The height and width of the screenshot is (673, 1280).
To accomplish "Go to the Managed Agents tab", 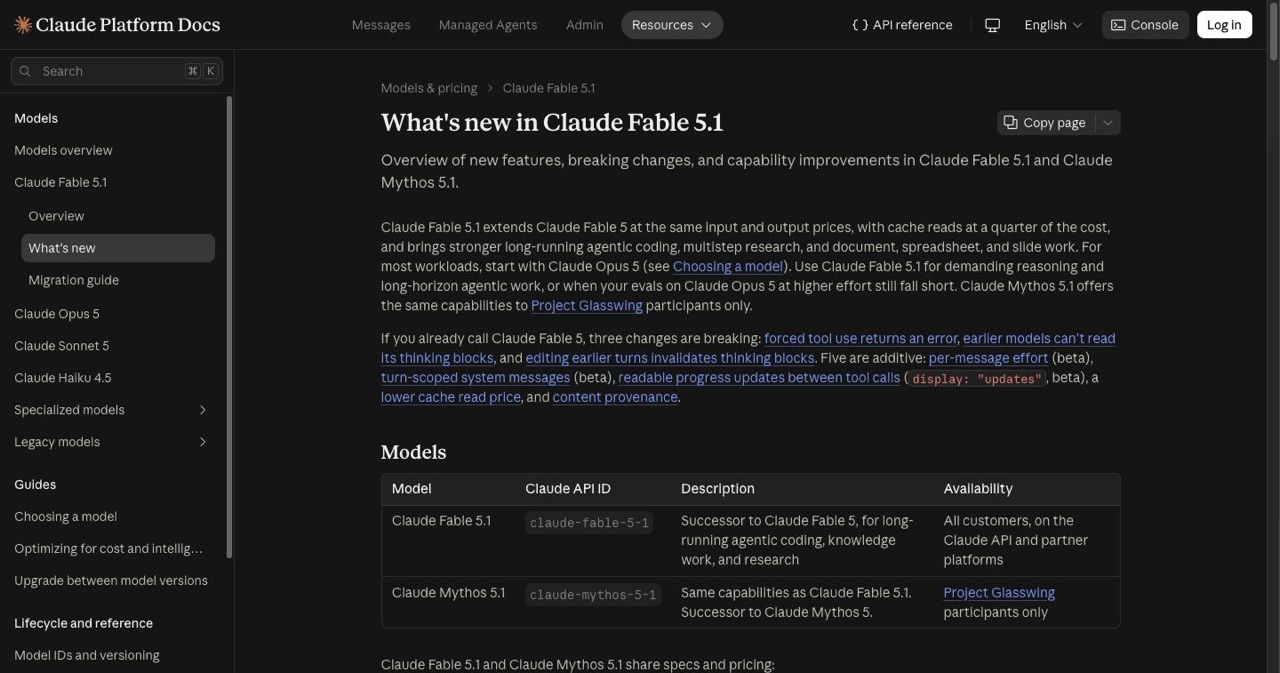I will coord(488,25).
